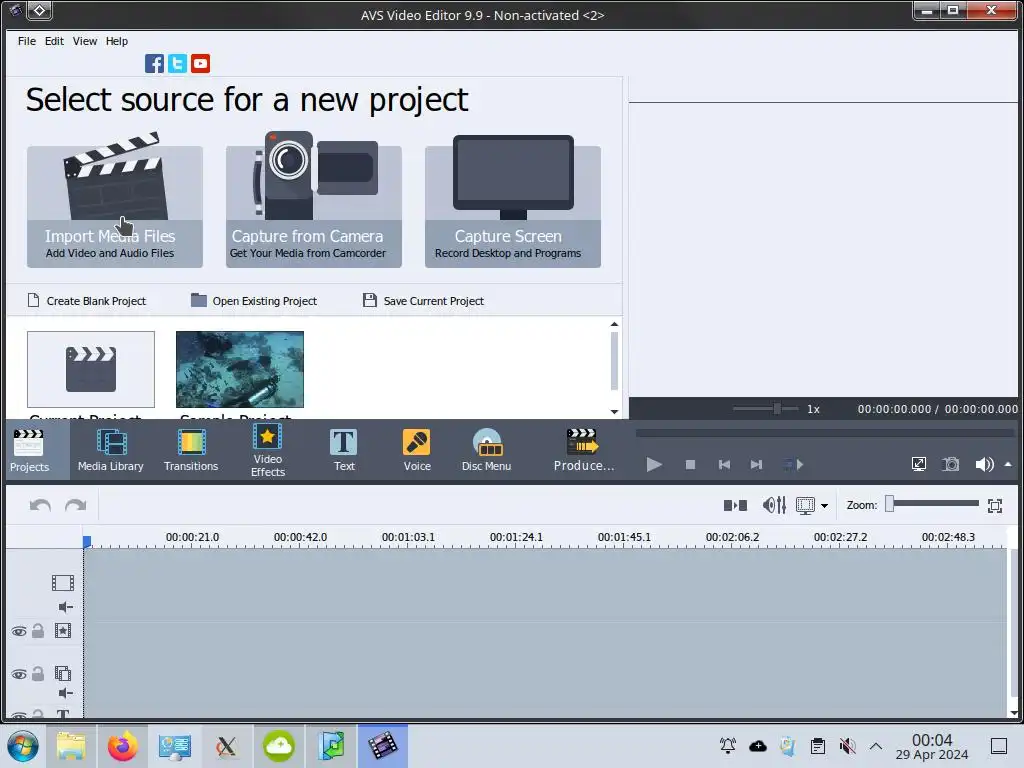
Task: Click the Undo arrow
Action: pos(40,505)
